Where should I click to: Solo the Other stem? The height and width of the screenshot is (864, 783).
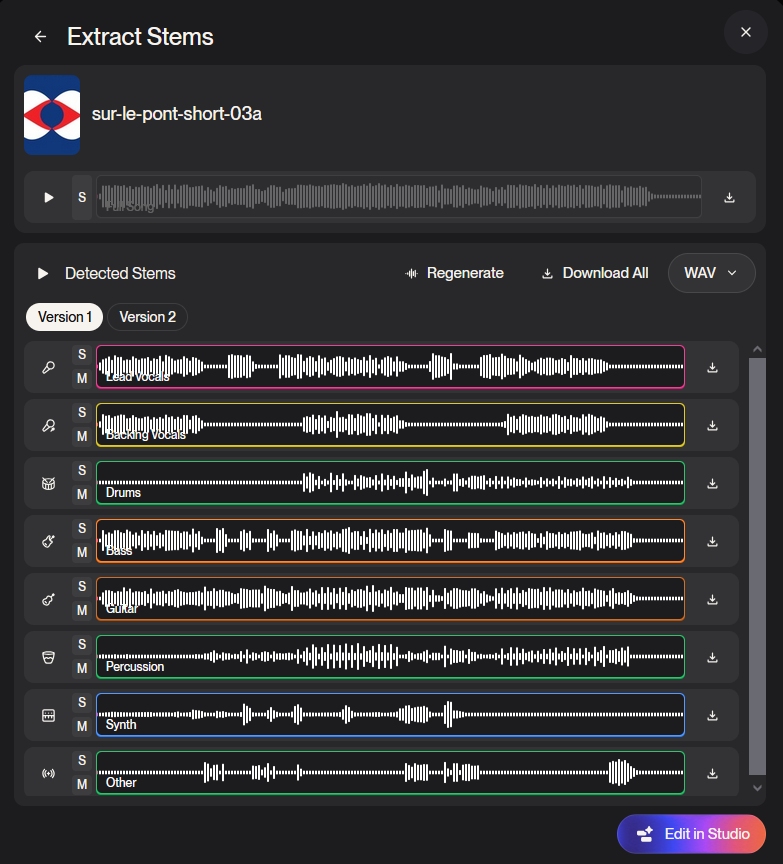(x=82, y=760)
